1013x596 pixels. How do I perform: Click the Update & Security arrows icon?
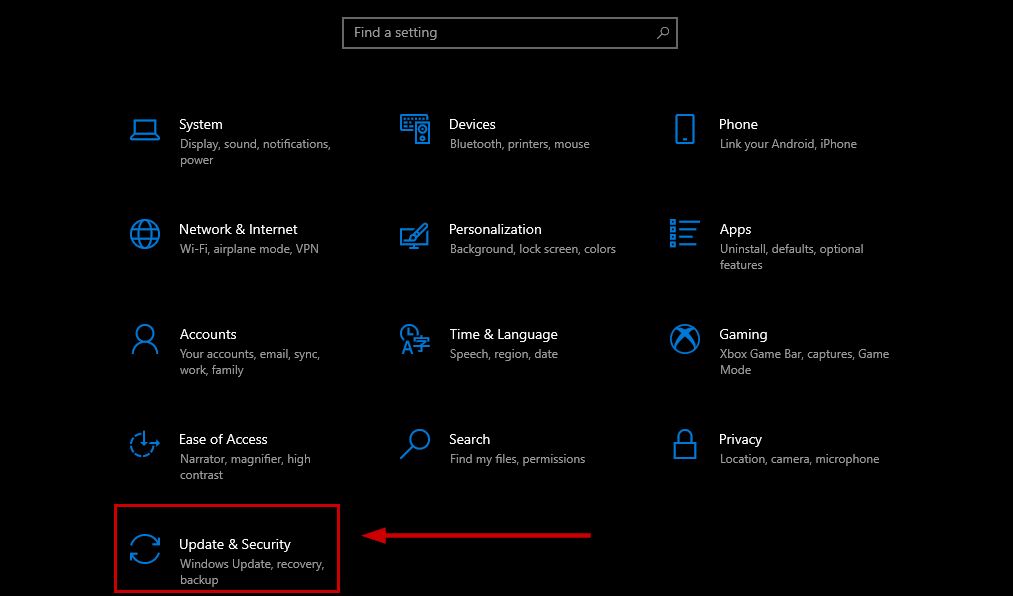point(145,550)
